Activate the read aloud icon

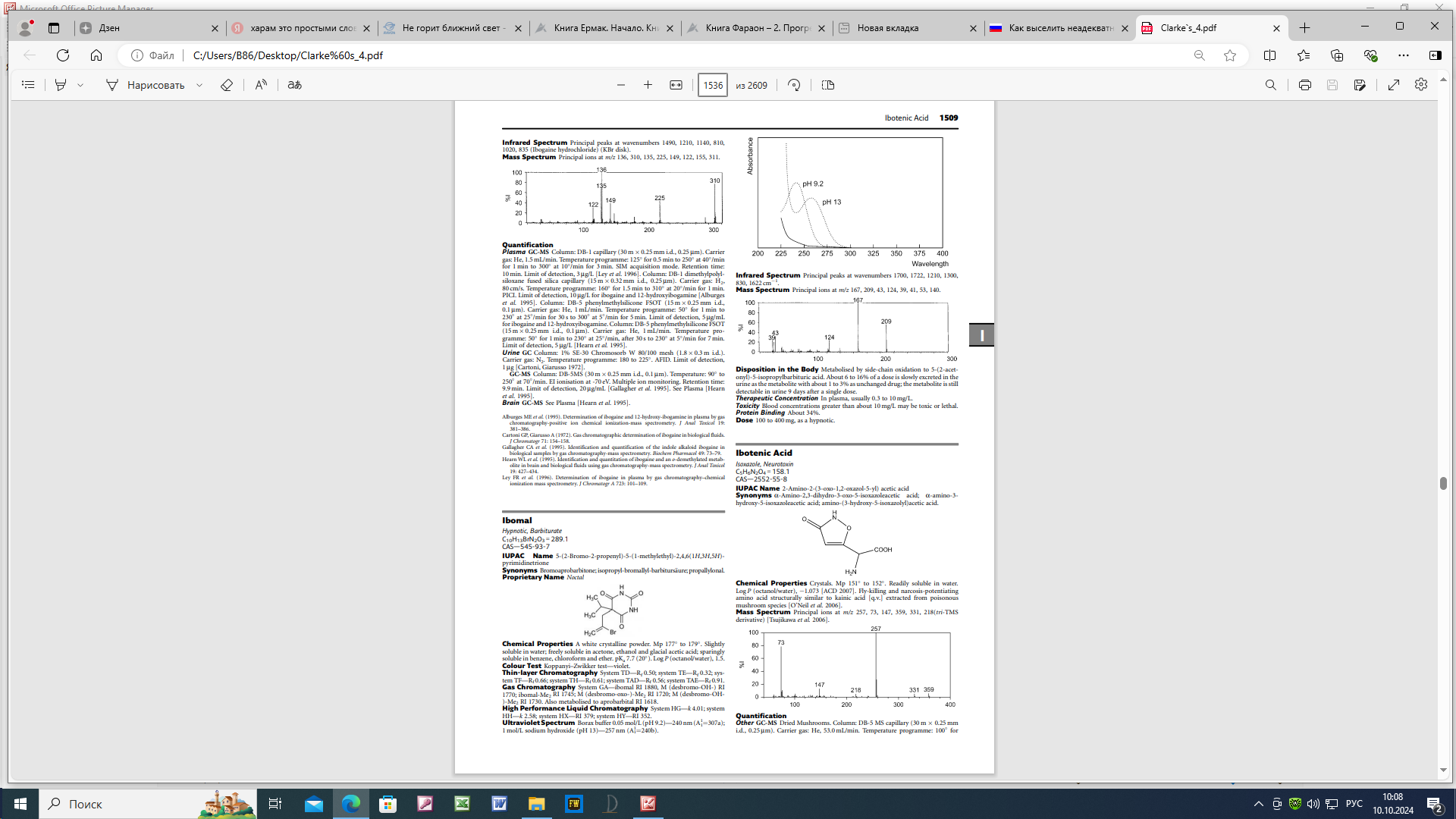click(x=261, y=85)
